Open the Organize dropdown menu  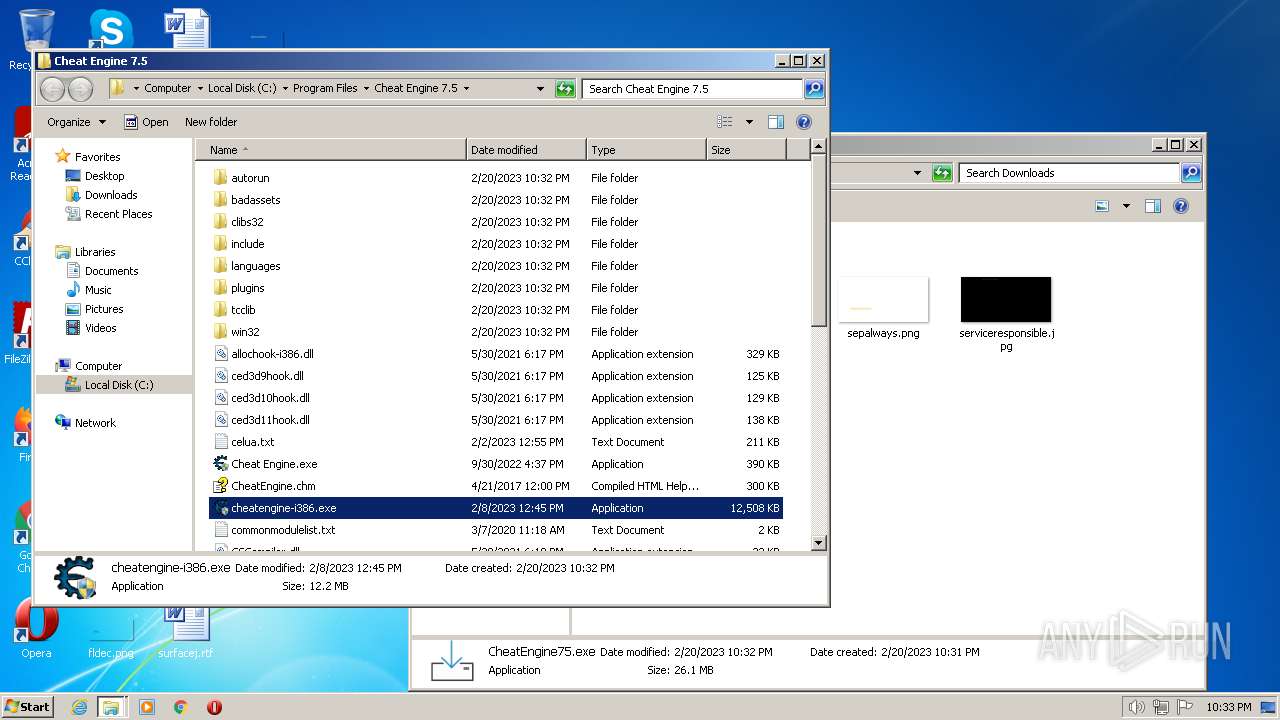pos(76,122)
